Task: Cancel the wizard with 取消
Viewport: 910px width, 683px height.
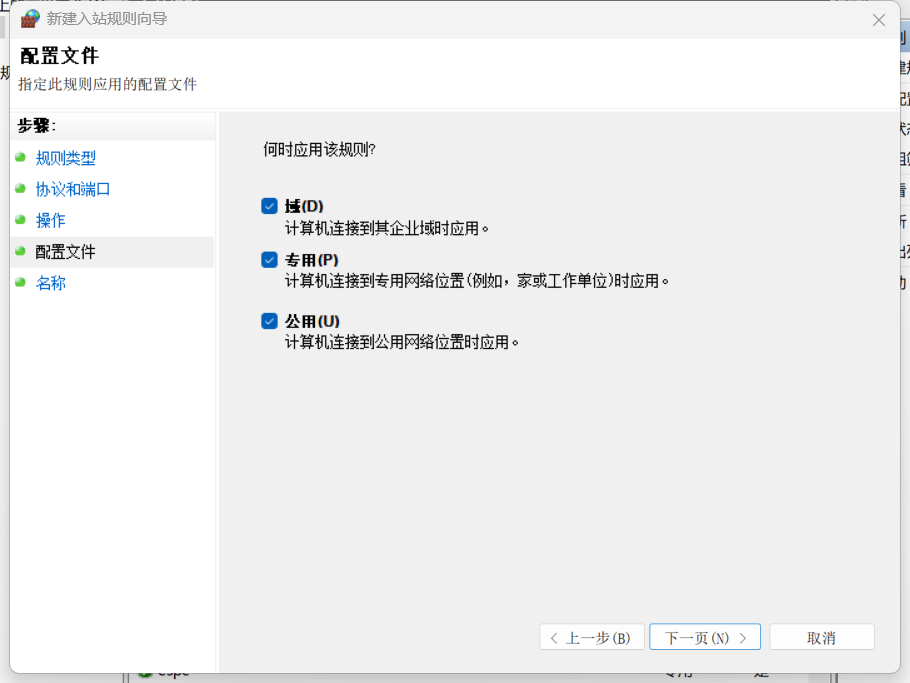Action: [822, 637]
